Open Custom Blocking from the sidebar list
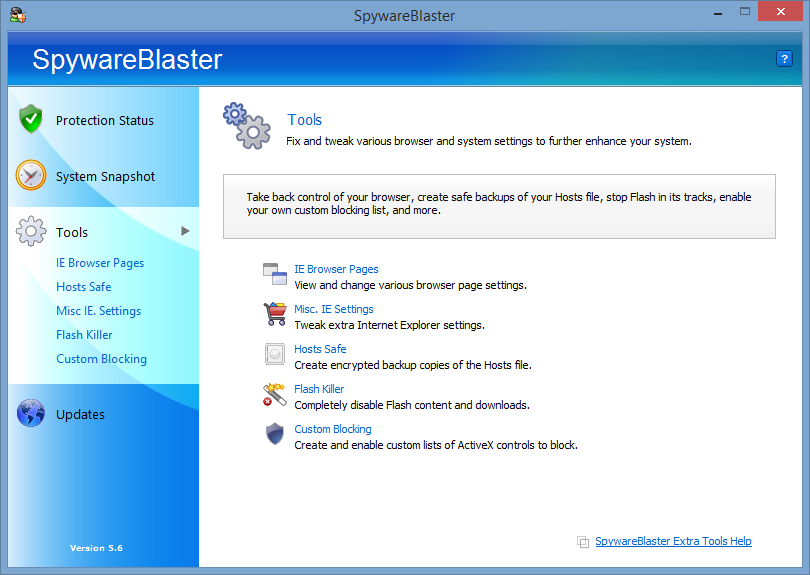The image size is (810, 575). pyautogui.click(x=101, y=359)
